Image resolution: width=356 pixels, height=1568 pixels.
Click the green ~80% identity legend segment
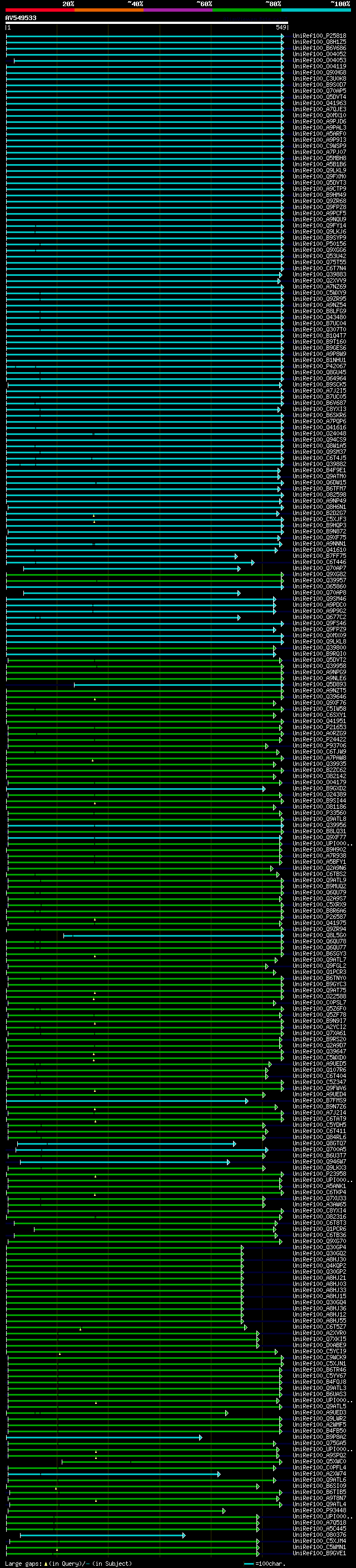tap(247, 10)
